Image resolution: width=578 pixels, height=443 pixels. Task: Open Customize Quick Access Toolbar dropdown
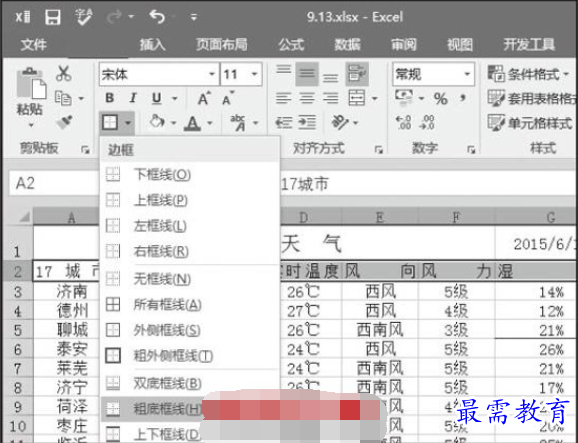coord(194,17)
